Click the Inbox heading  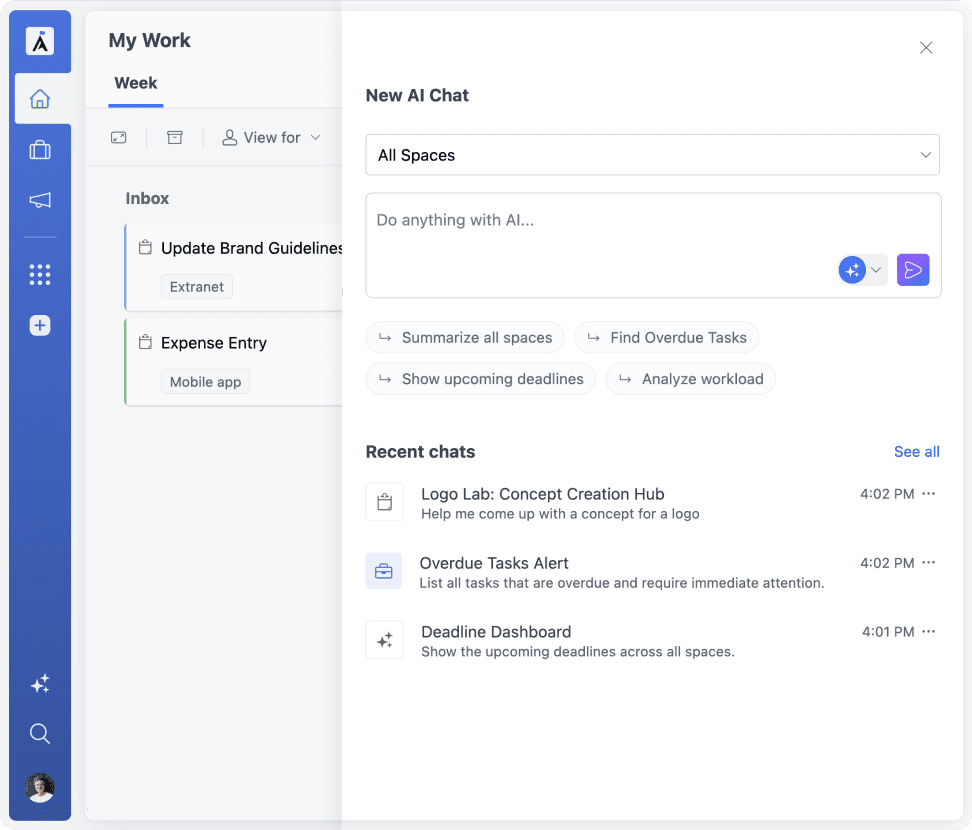point(147,198)
